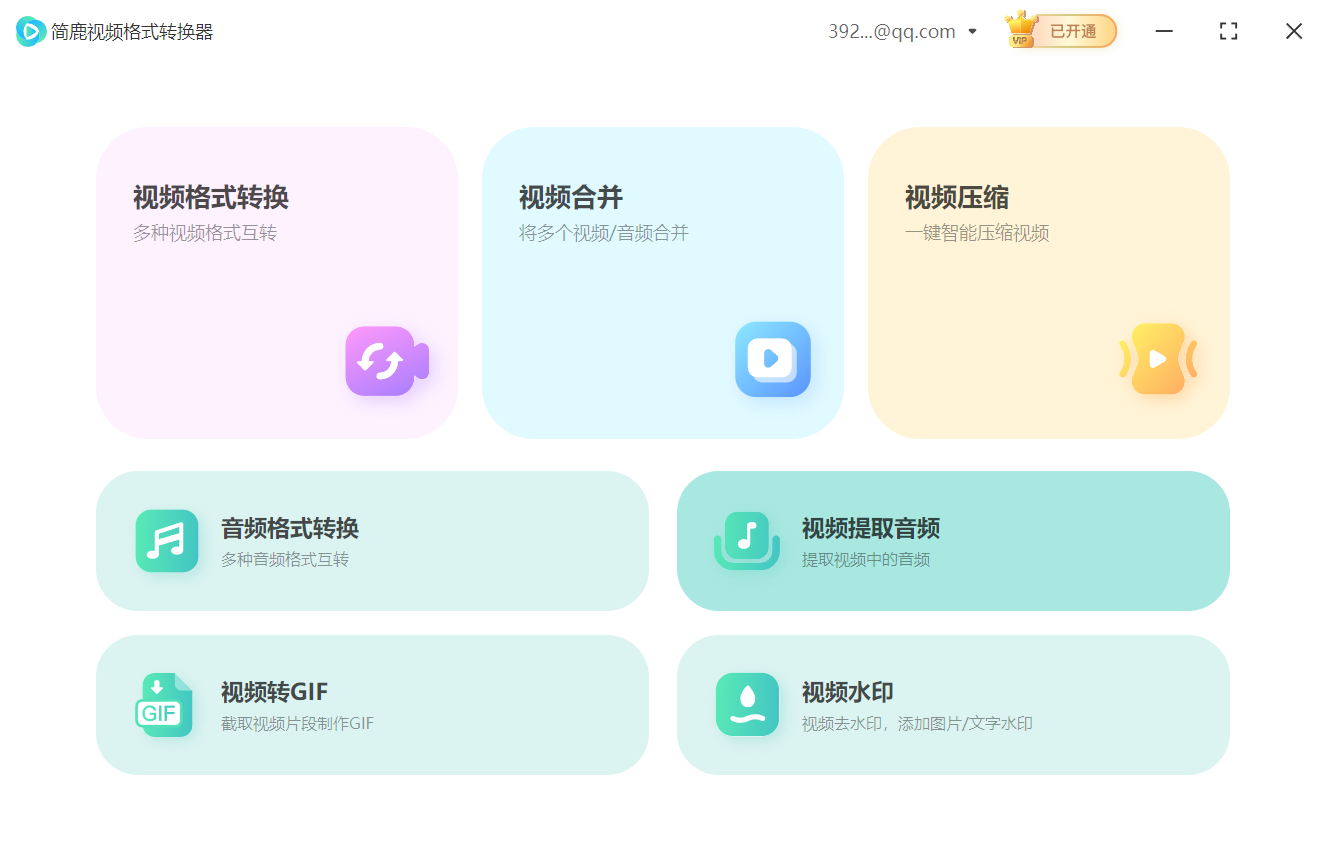Click the GIF converter icon
Viewport: 1326px width, 860px height.
coord(164,704)
